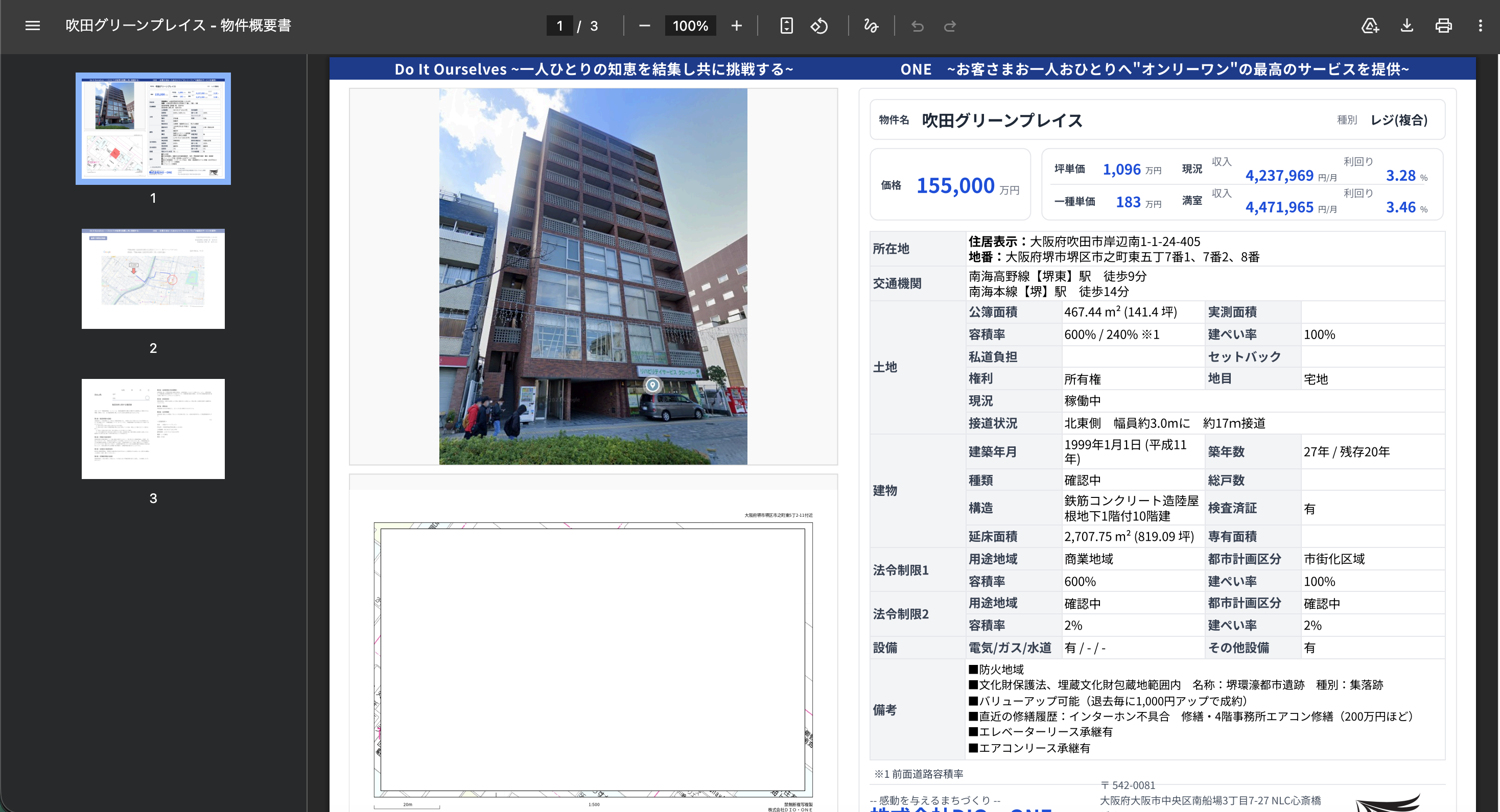
Task: Click the type value レジ(複合)
Action: tap(1399, 120)
